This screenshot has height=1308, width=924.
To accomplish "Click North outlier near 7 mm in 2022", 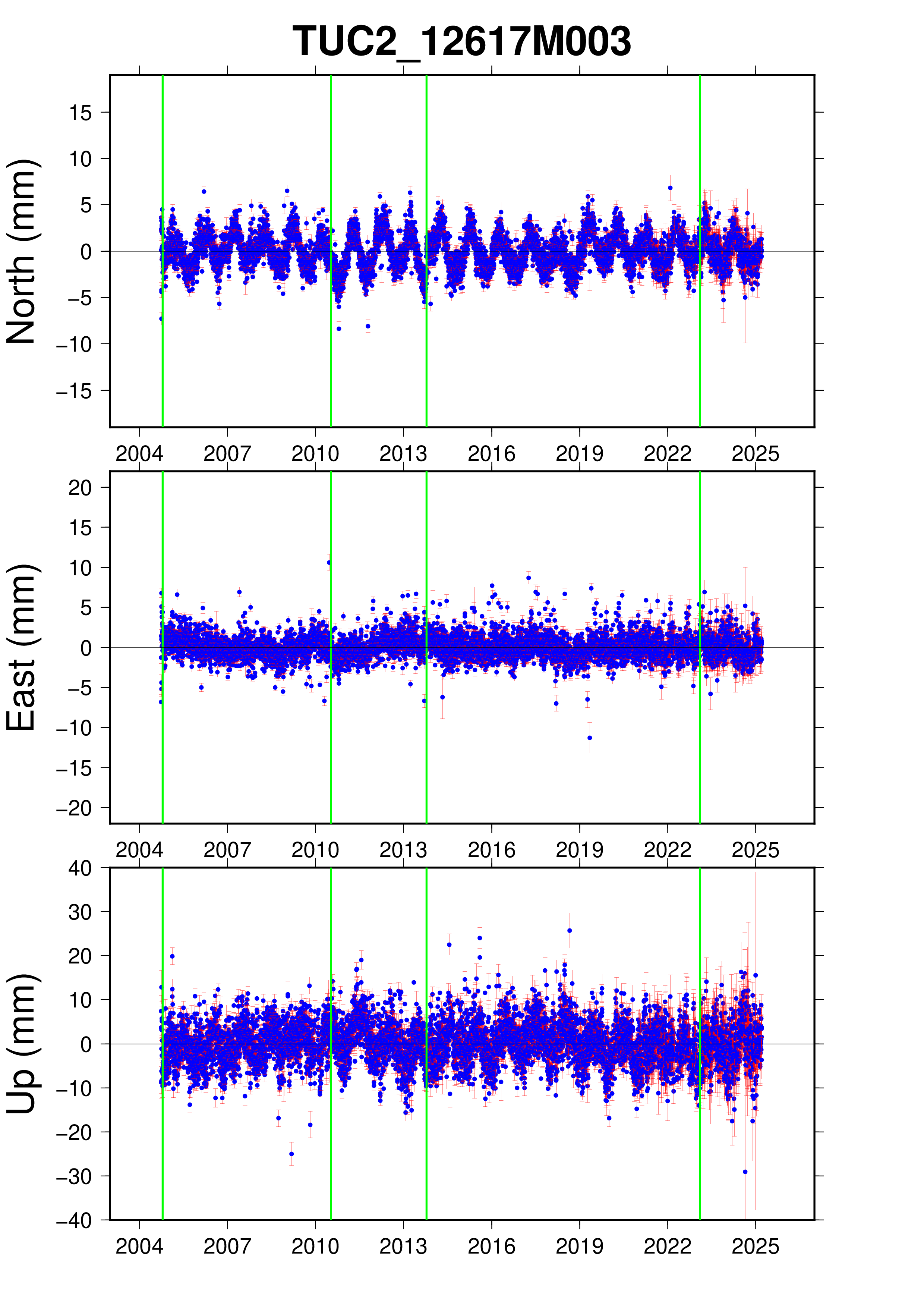I will [670, 188].
